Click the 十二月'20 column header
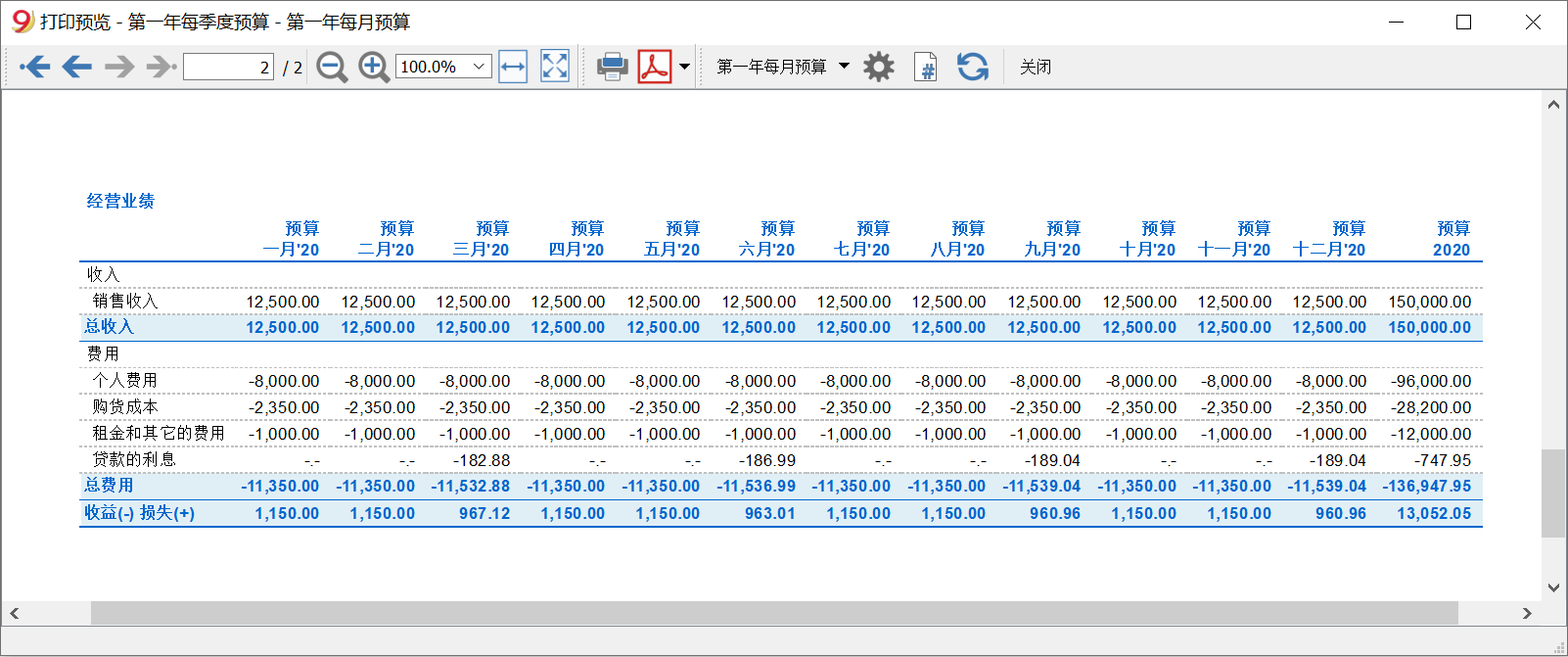The height and width of the screenshot is (657, 1568). pos(1329,250)
